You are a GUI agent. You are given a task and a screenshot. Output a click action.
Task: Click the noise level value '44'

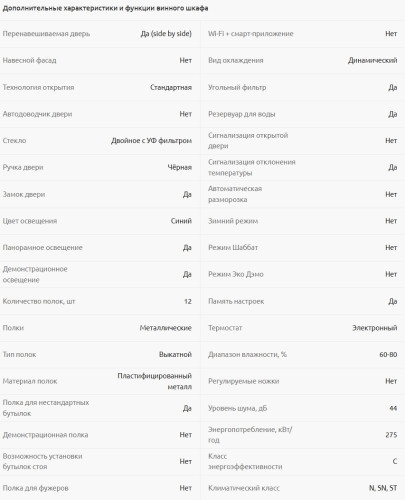point(393,408)
